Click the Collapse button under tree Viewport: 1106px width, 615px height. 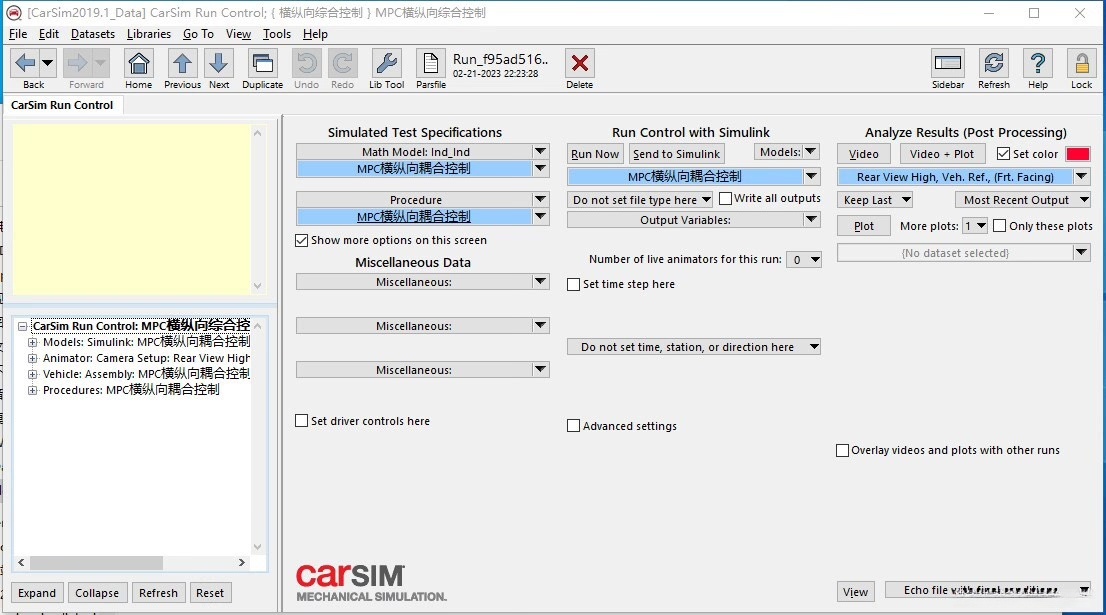97,593
